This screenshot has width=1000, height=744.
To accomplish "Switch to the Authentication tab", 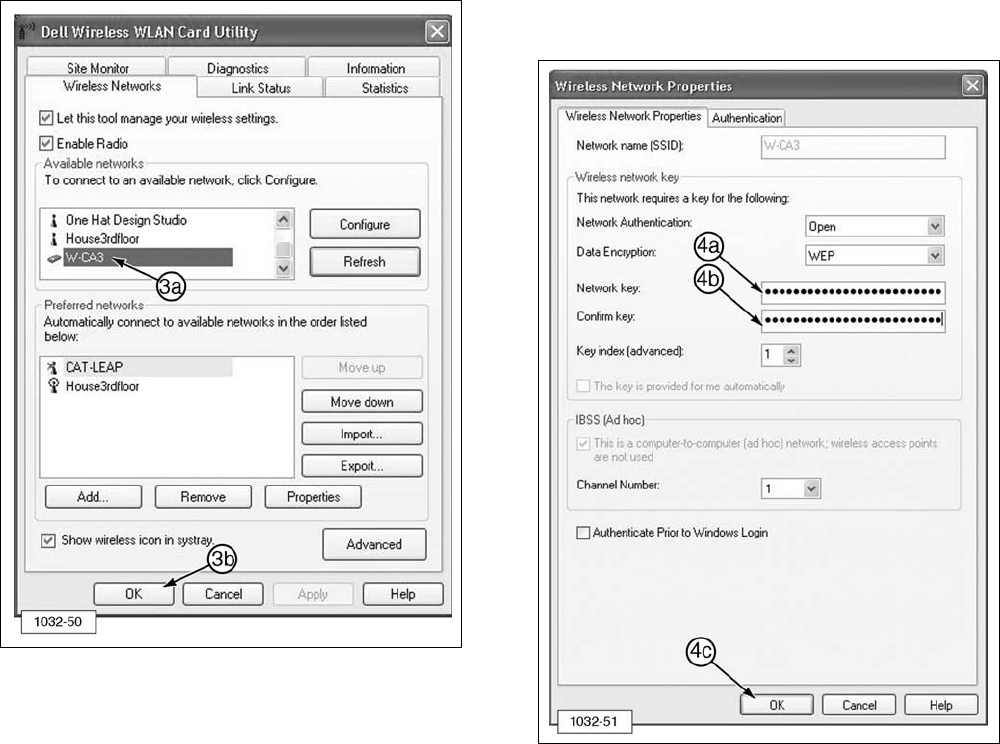I will tap(747, 118).
